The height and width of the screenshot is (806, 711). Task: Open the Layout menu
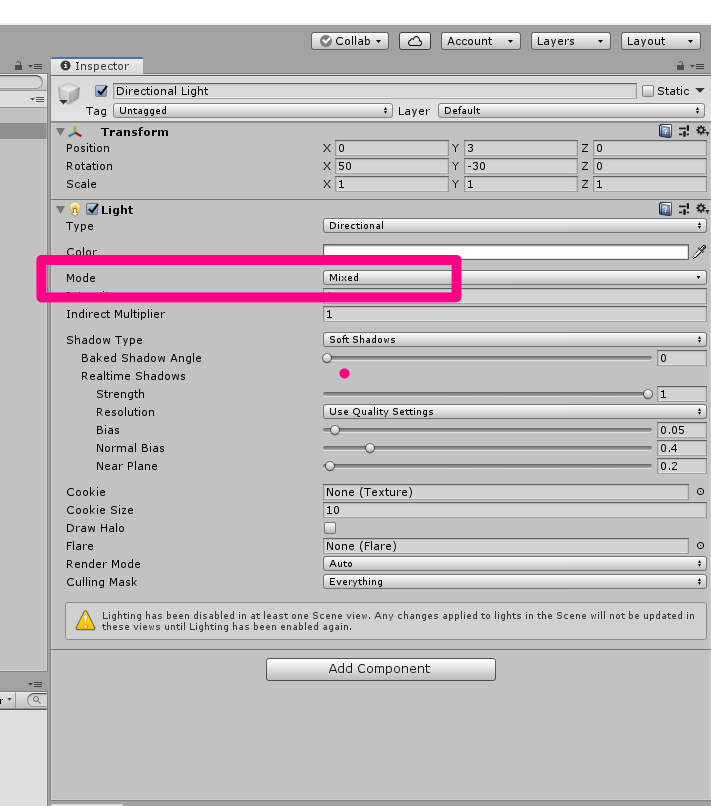(x=661, y=41)
